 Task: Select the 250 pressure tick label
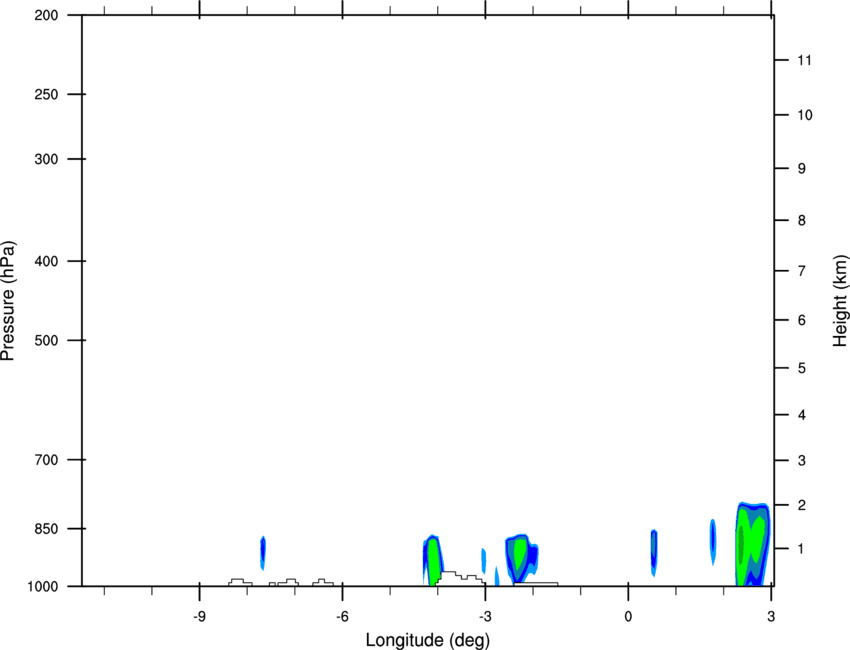pos(46,94)
